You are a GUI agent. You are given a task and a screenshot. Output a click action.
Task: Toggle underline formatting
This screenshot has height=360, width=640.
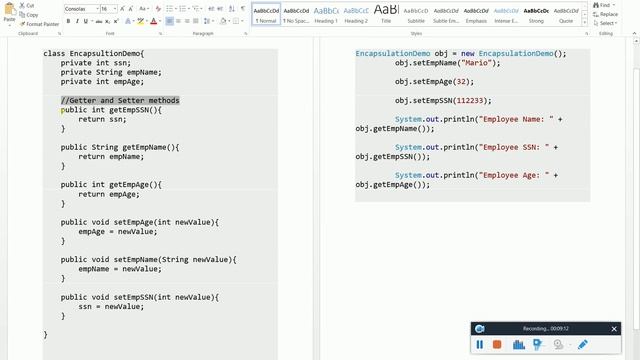(x=85, y=21)
